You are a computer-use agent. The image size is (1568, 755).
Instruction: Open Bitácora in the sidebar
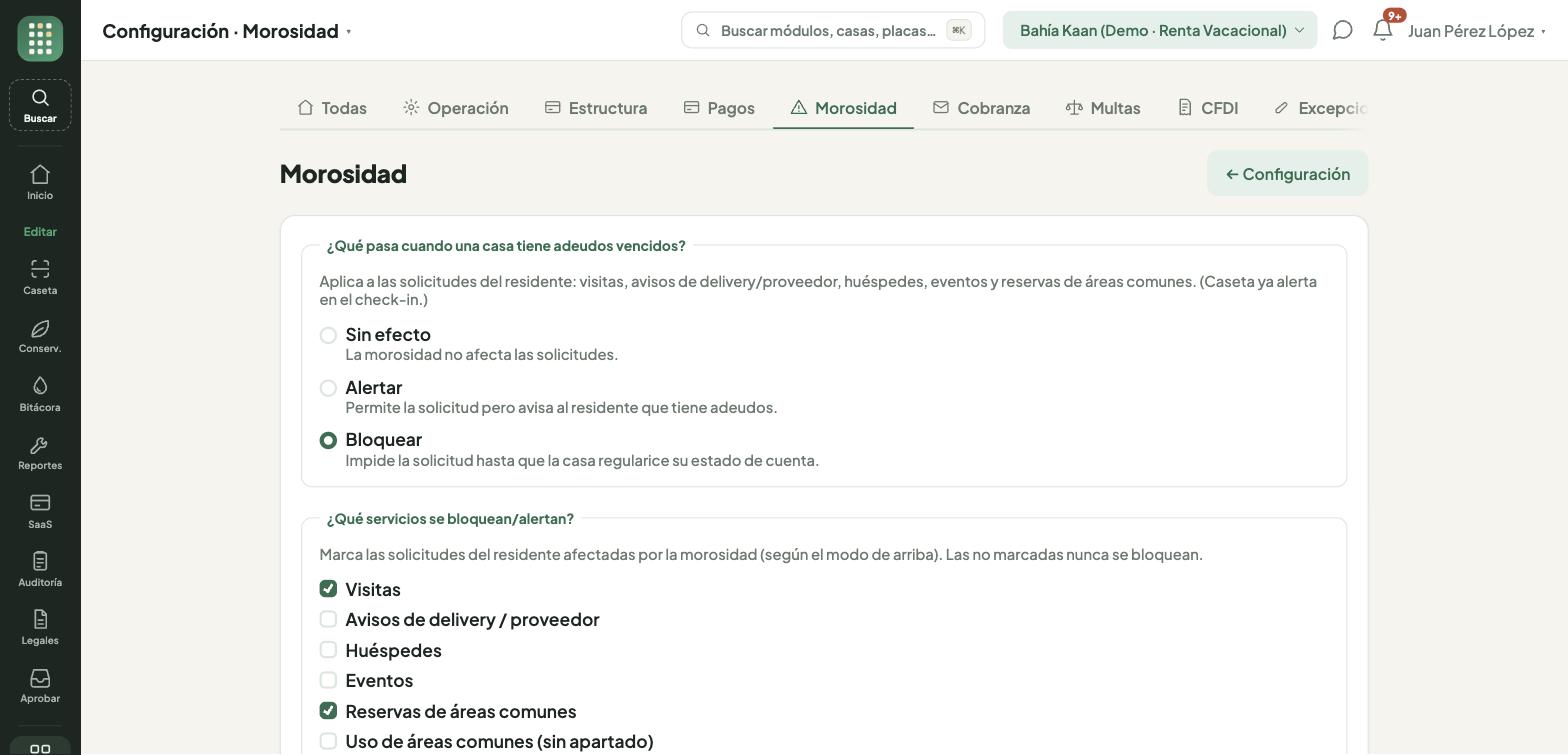pos(40,395)
